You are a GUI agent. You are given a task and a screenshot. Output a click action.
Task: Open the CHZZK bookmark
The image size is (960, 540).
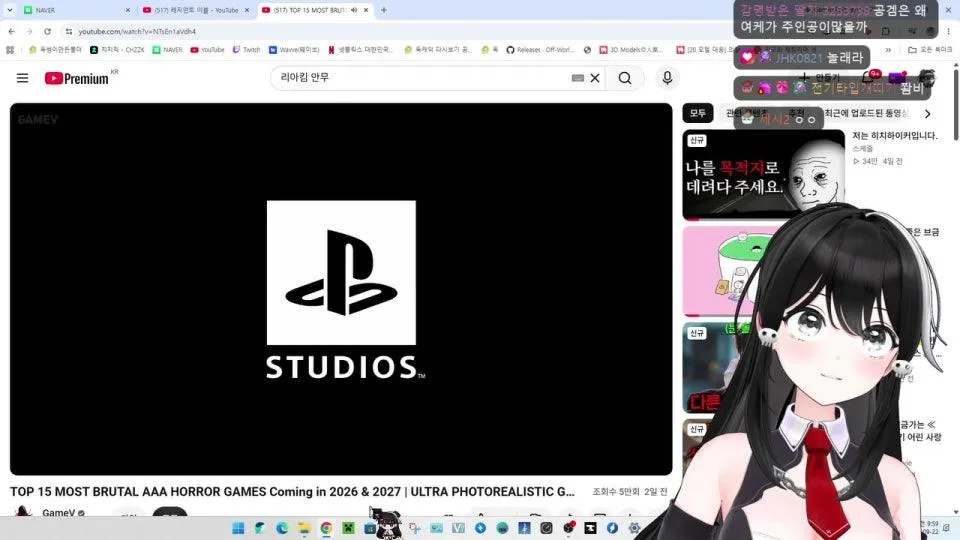tap(117, 50)
